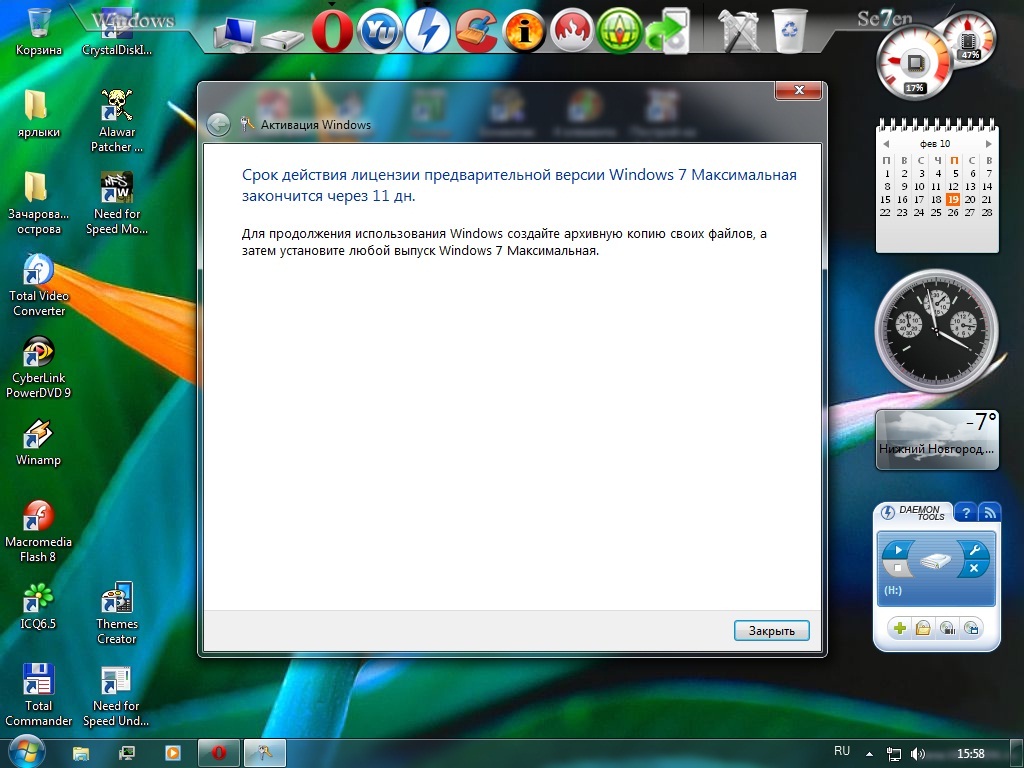The image size is (1024, 768).
Task: Click фев 10 month header in calendar
Action: tap(935, 144)
